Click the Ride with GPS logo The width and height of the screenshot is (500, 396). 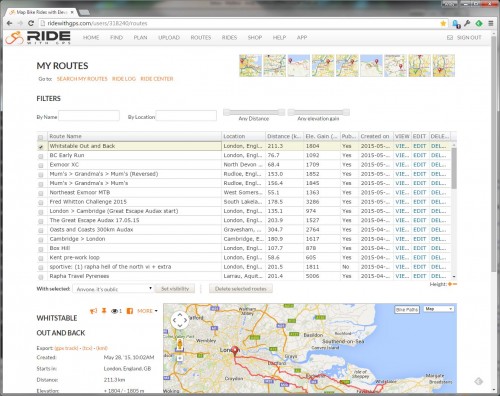point(38,37)
